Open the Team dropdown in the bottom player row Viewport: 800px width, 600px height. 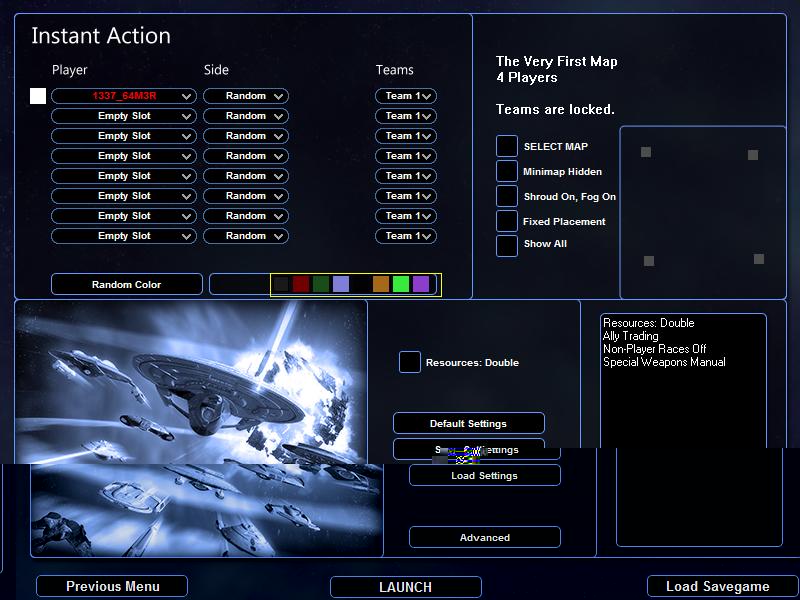pyautogui.click(x=406, y=236)
